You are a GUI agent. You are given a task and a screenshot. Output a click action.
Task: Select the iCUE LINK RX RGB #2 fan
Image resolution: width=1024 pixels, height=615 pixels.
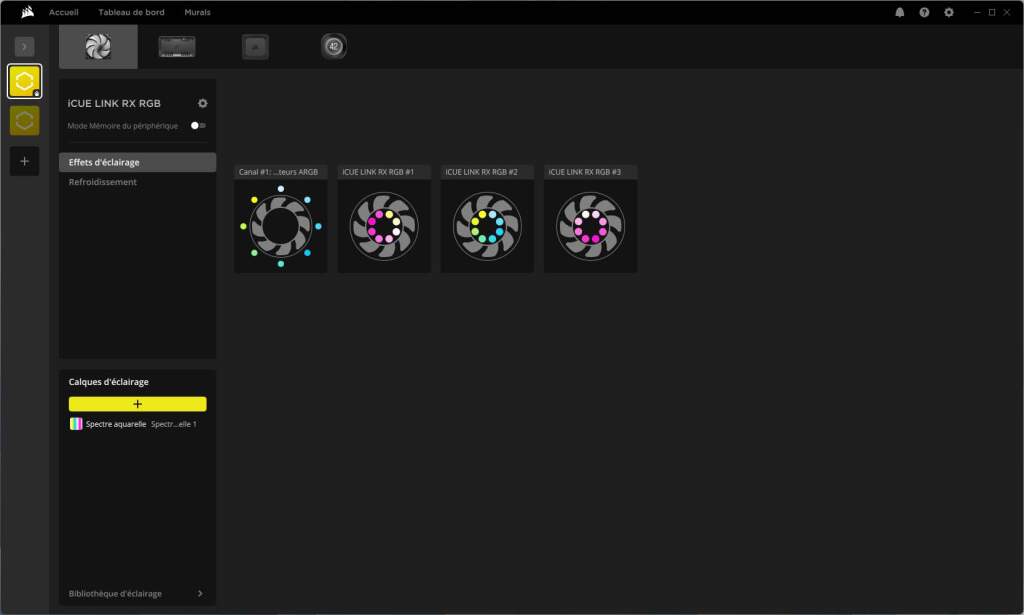(x=487, y=219)
